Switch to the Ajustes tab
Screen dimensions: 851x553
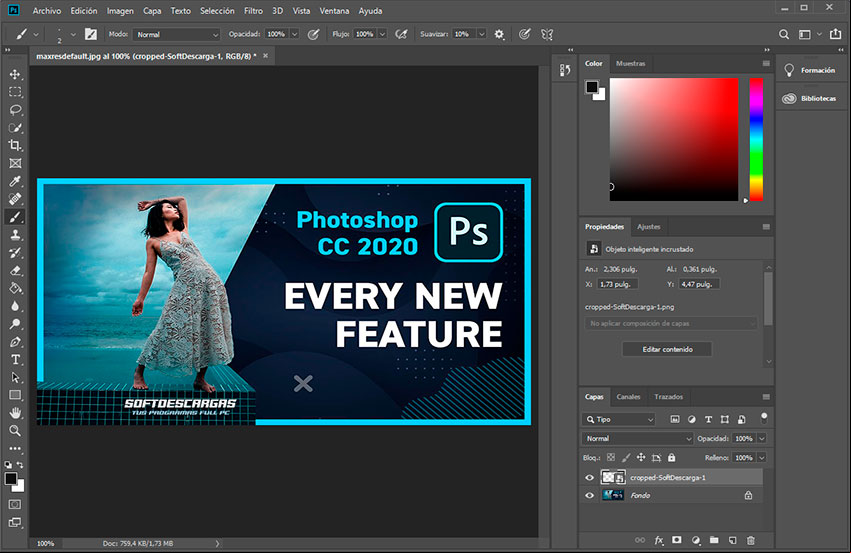(649, 227)
